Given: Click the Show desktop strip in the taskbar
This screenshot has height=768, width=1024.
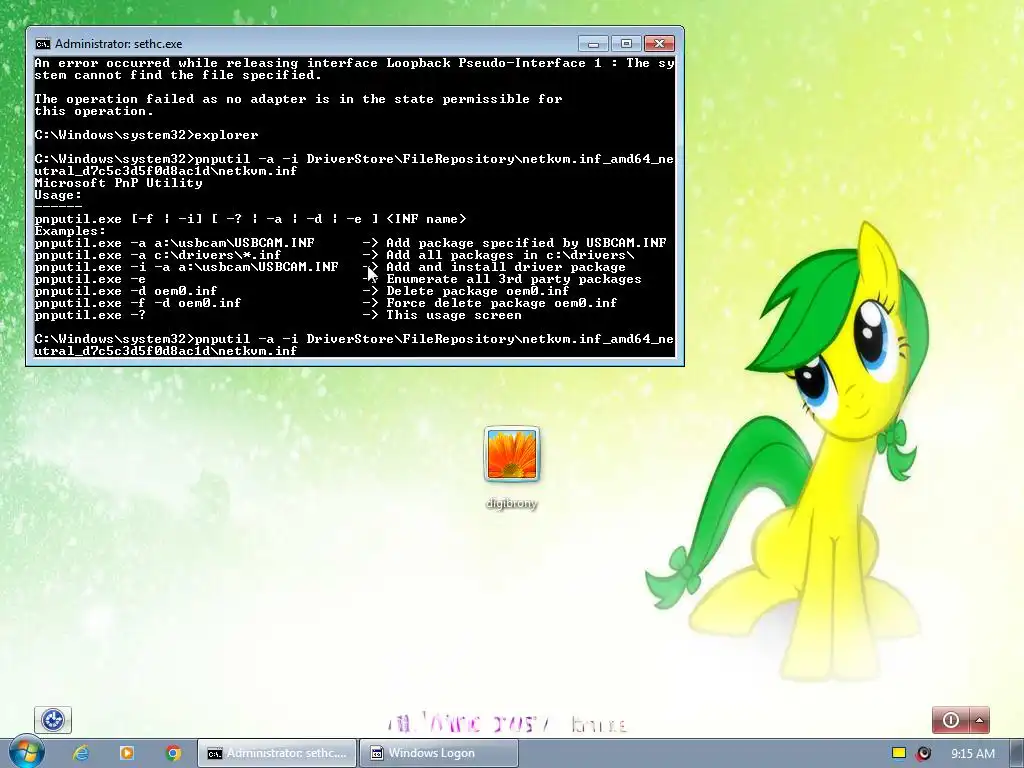Looking at the screenshot, I should pyautogui.click(x=1019, y=753).
